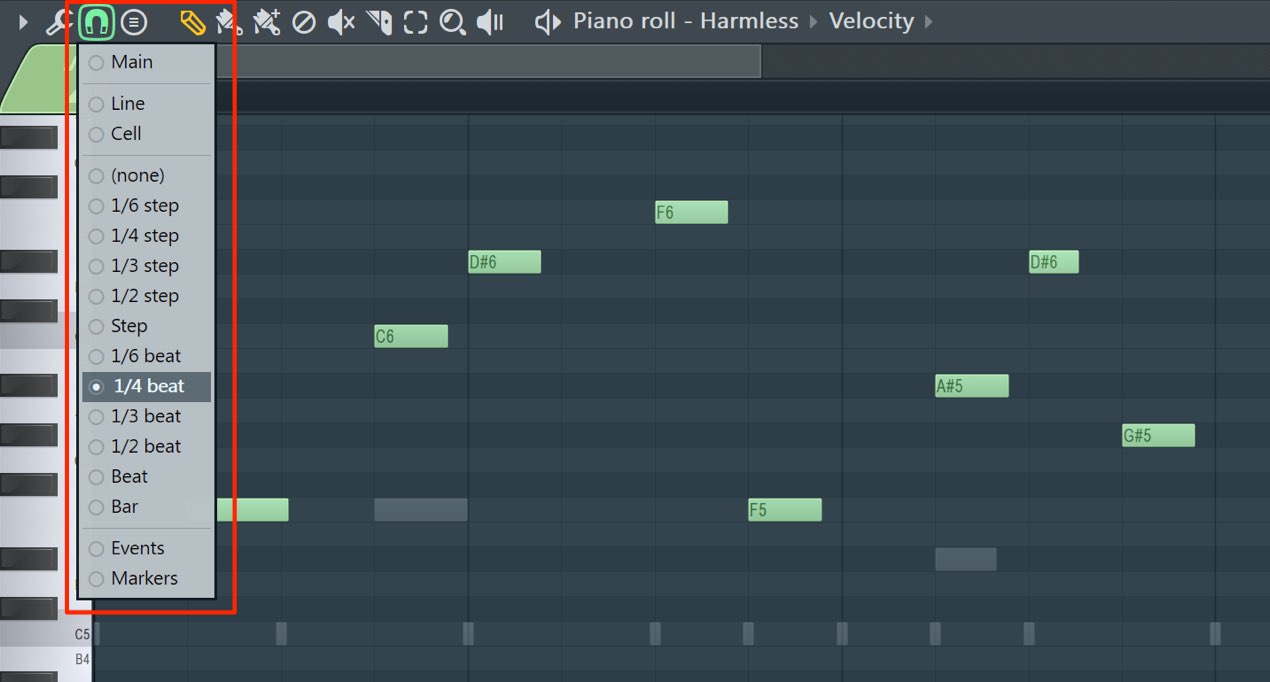This screenshot has height=682, width=1270.
Task: Select the paint brush tool
Action: click(x=229, y=22)
